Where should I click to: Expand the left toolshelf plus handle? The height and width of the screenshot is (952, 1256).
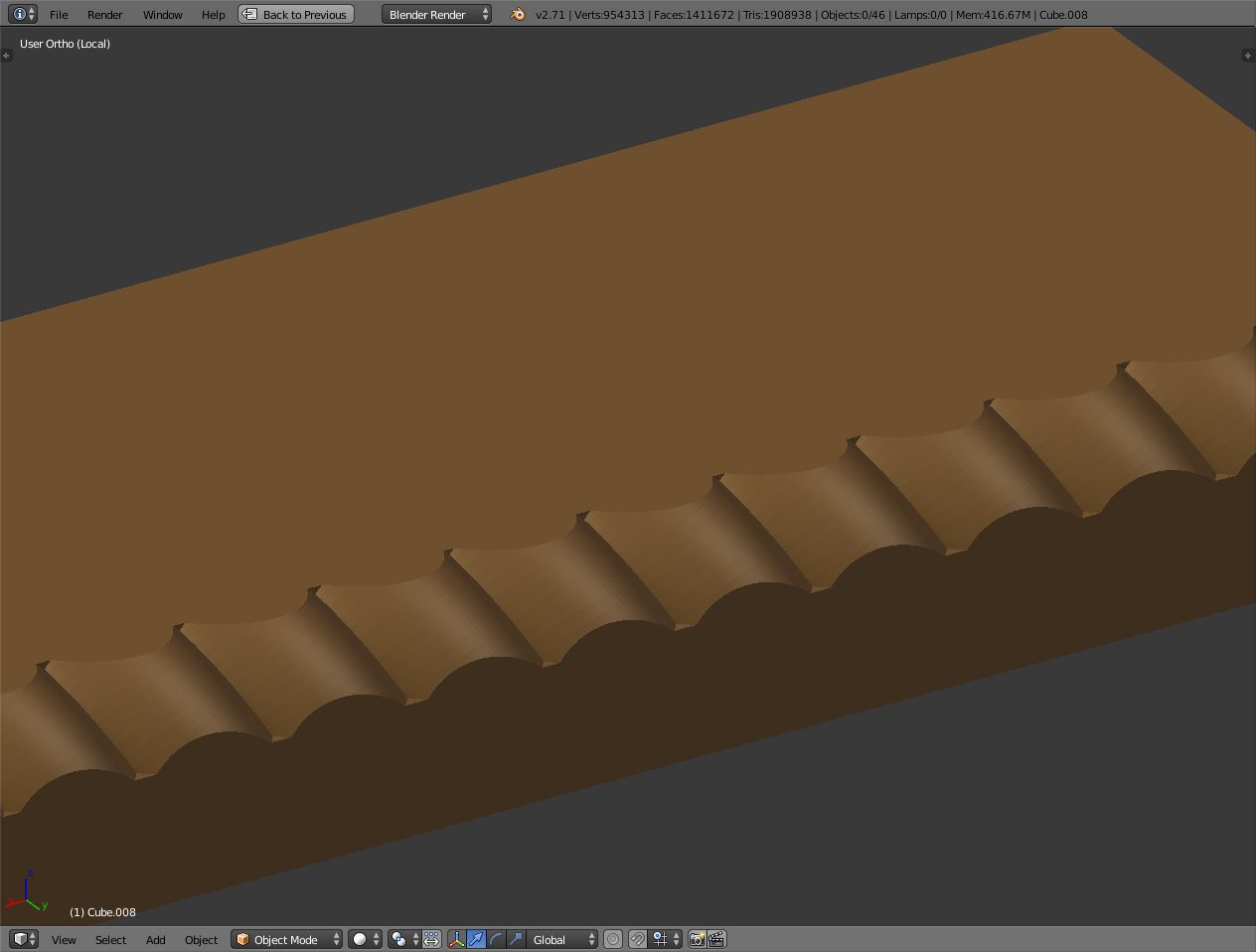click(x=6, y=56)
